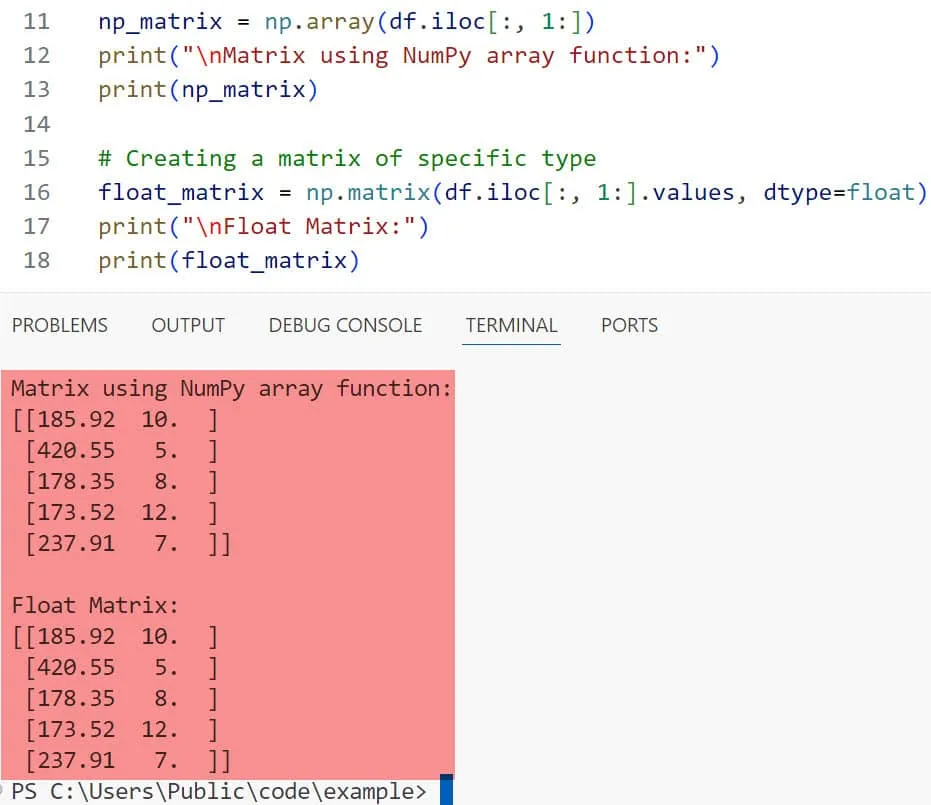Click "Float Matrix:" heading in terminal output

pyautogui.click(x=94, y=605)
